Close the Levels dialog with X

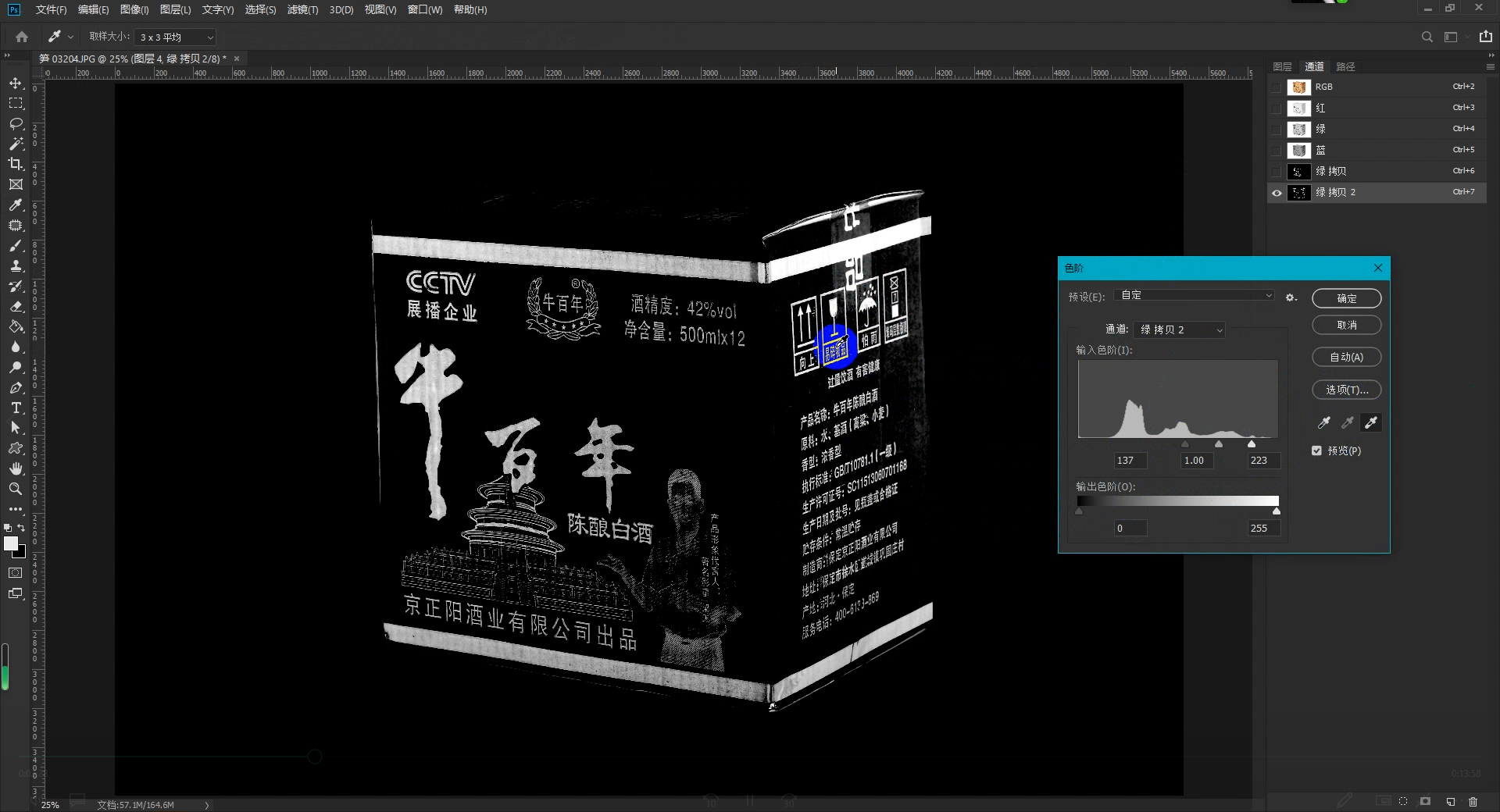click(1378, 268)
